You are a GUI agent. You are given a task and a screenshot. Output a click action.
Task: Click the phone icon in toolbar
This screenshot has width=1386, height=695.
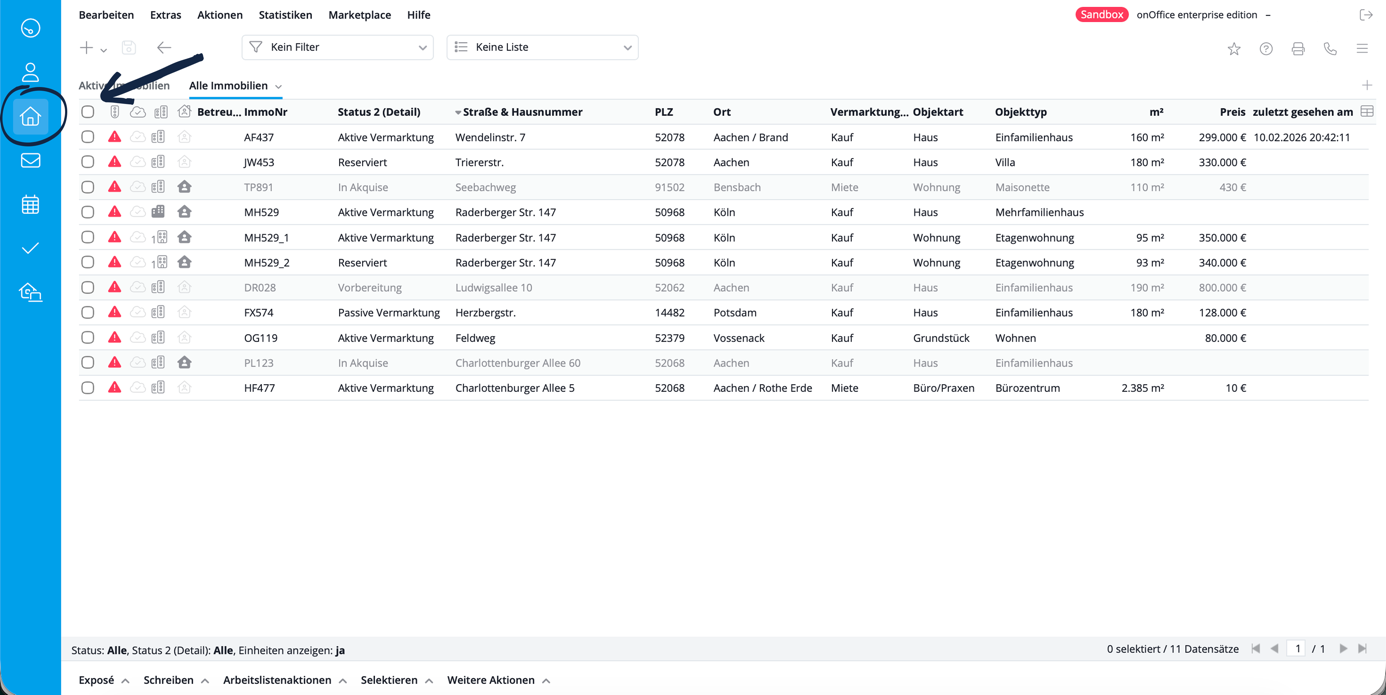1330,49
